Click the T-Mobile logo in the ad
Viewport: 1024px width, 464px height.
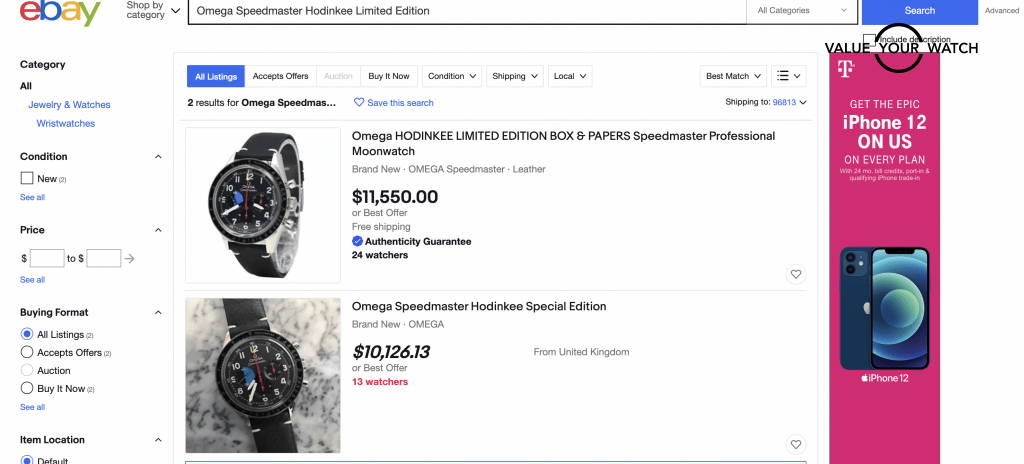point(845,69)
